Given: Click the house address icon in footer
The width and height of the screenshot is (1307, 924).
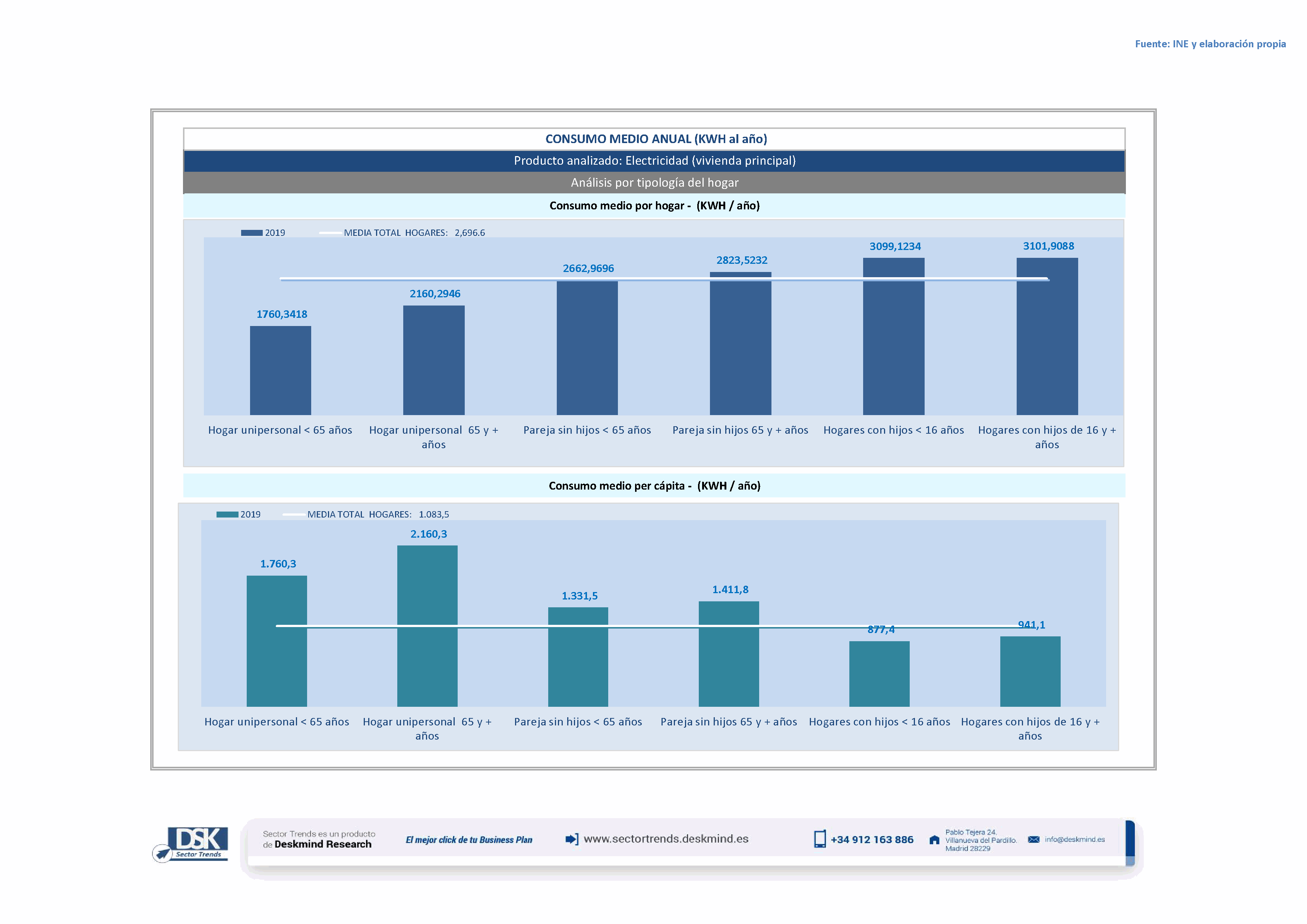Looking at the screenshot, I should pos(934,840).
